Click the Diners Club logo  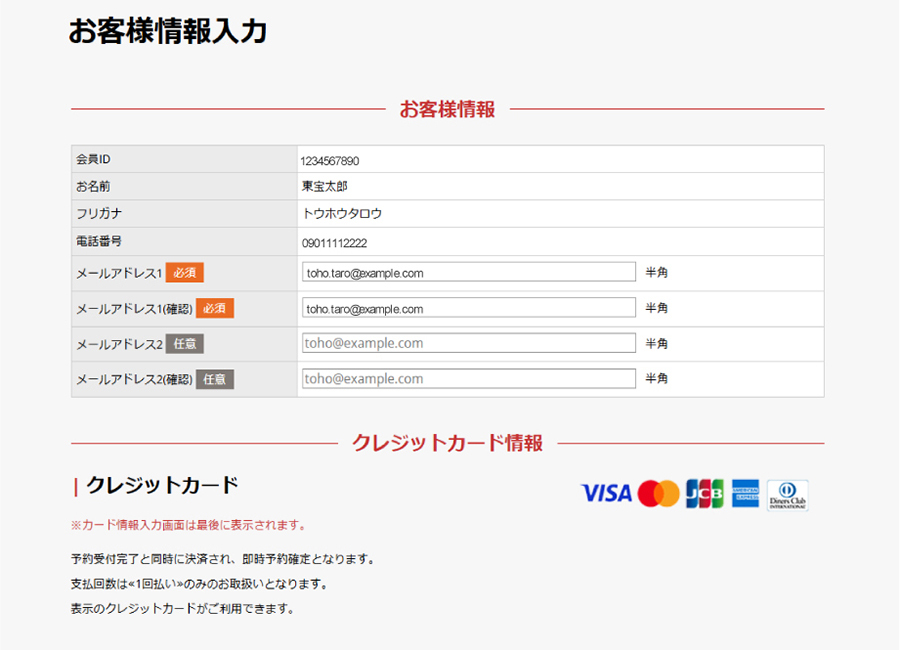click(x=788, y=494)
